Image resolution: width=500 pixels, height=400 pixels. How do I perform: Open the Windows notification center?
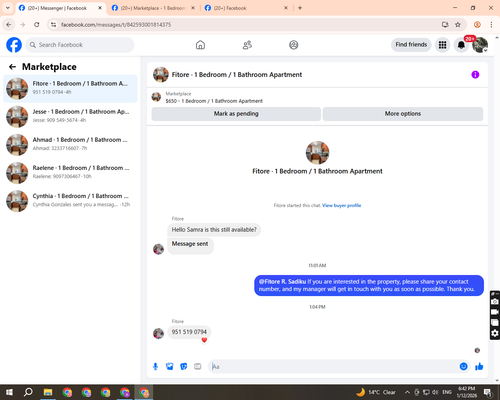pyautogui.click(x=488, y=392)
